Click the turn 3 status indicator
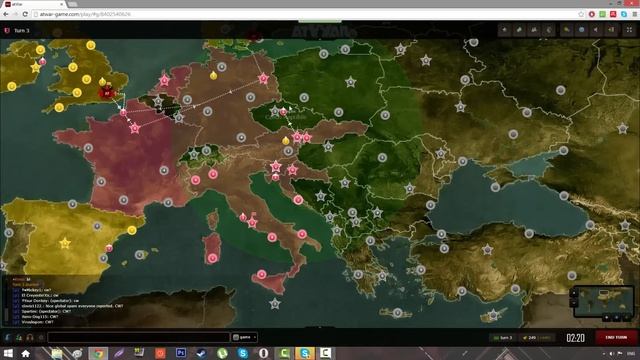 coord(503,338)
